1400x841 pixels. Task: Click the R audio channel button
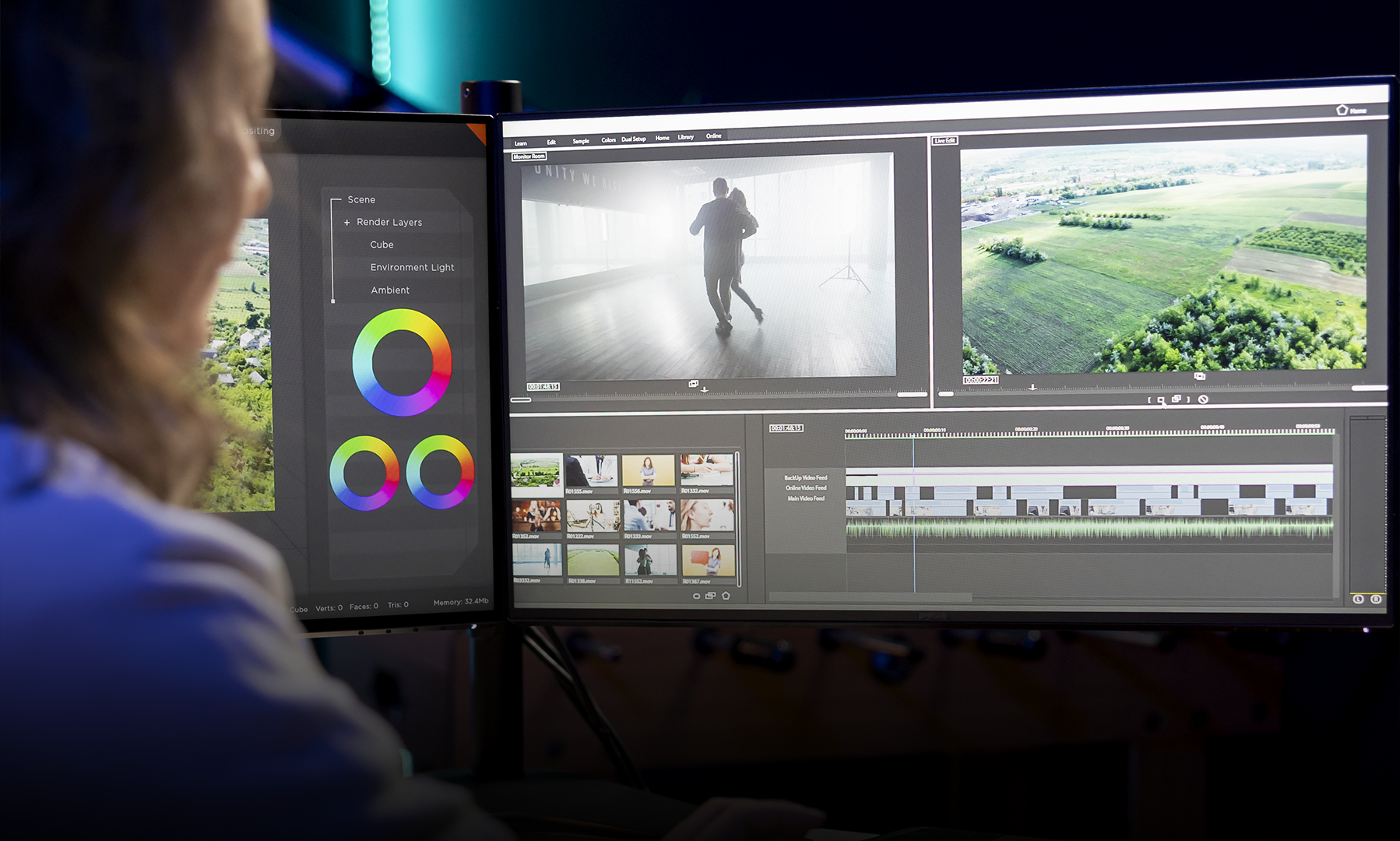tap(1376, 599)
